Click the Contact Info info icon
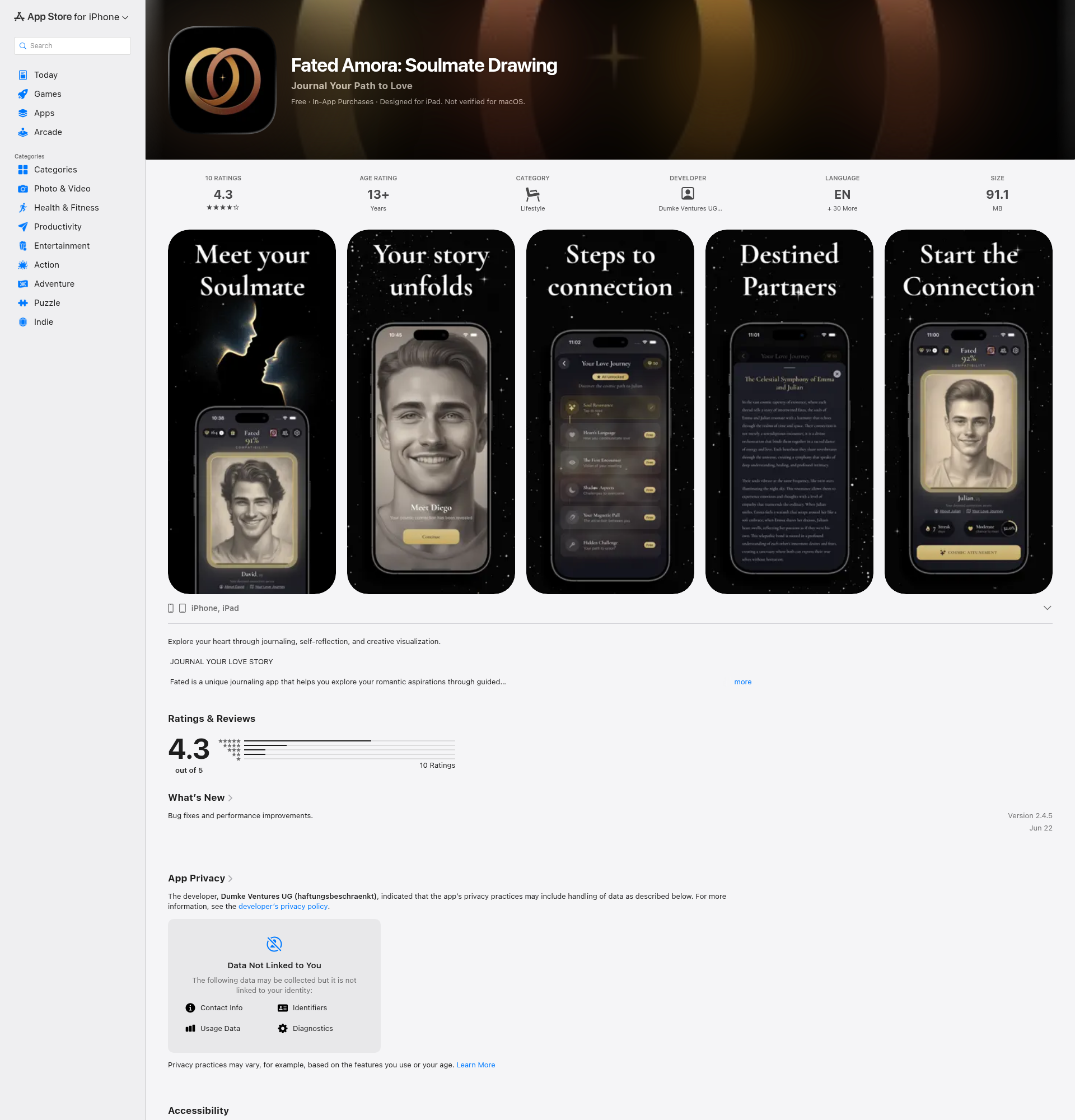This screenshot has height=1120, width=1075. pos(190,1008)
